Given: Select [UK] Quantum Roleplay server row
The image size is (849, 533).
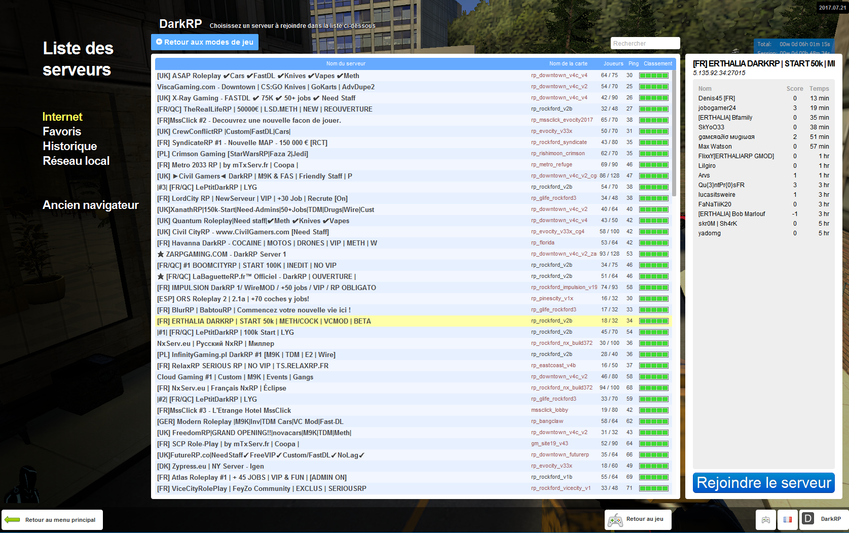Looking at the screenshot, I should click(x=413, y=220).
